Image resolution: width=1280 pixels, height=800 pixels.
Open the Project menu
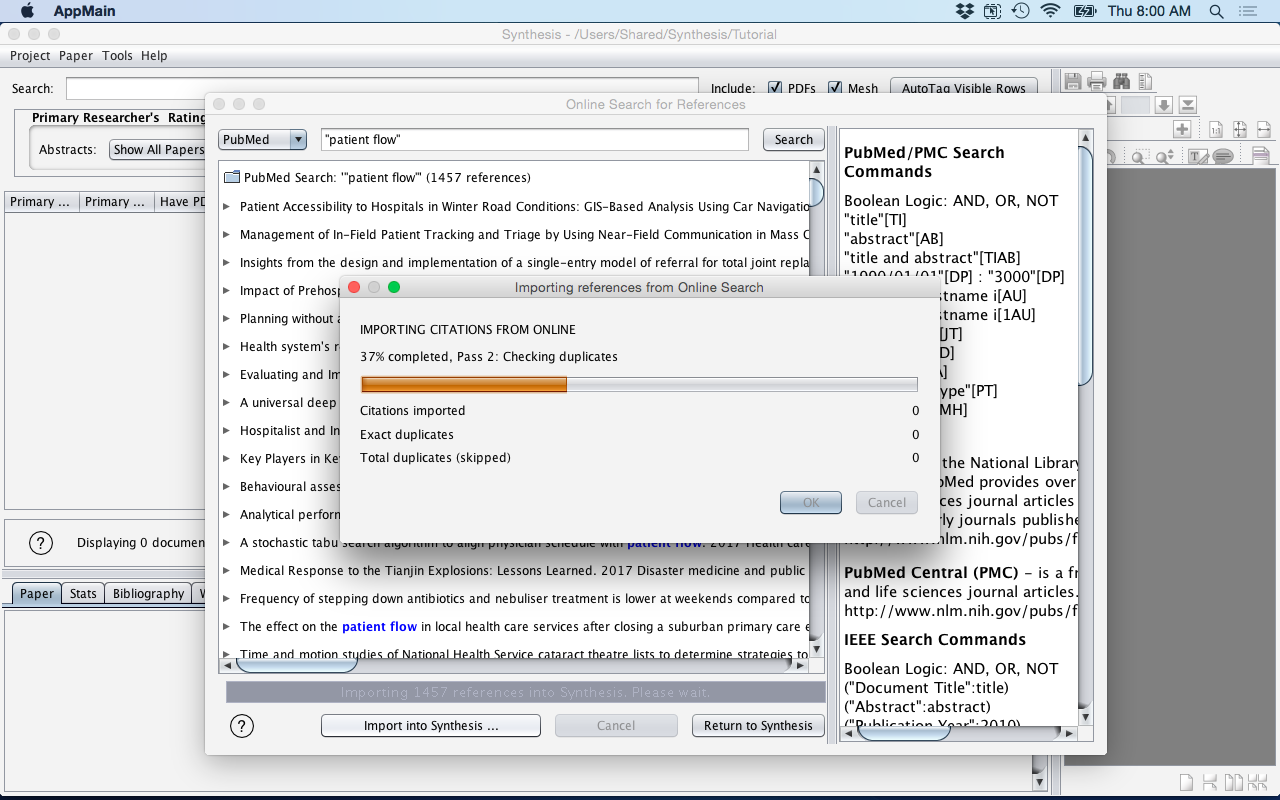(30, 56)
